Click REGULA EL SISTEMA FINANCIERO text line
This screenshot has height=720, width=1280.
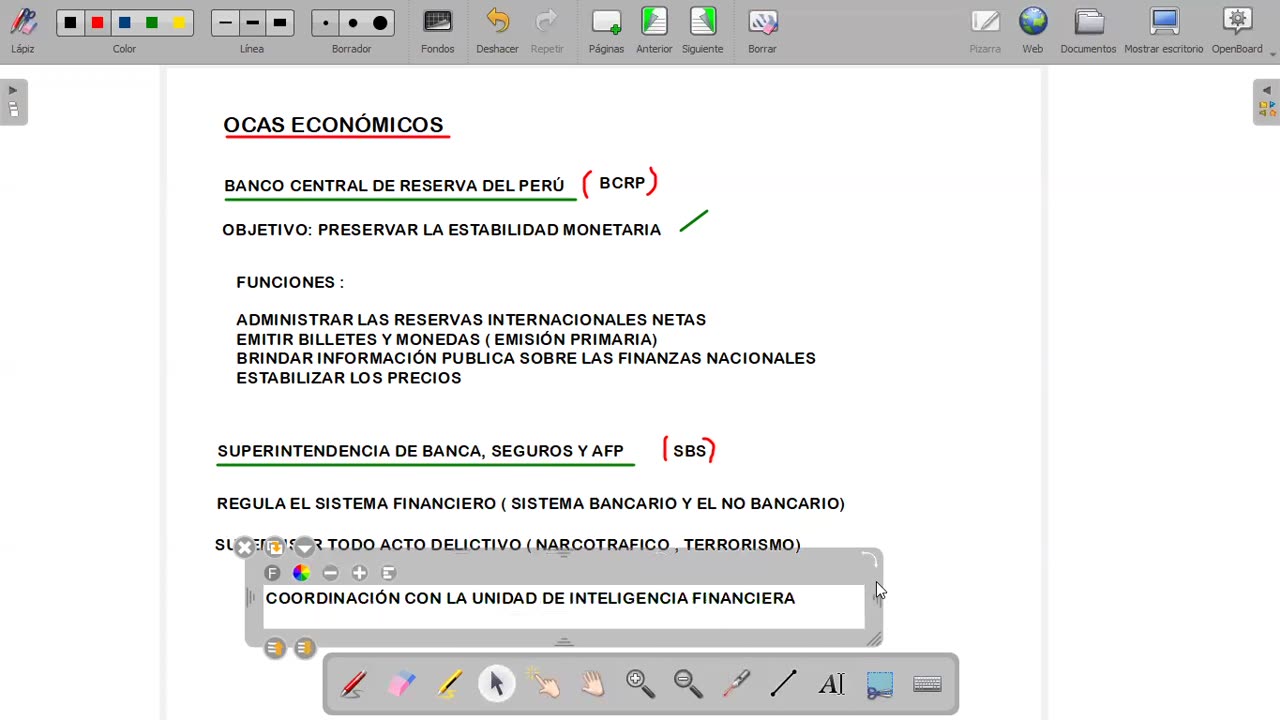(530, 504)
